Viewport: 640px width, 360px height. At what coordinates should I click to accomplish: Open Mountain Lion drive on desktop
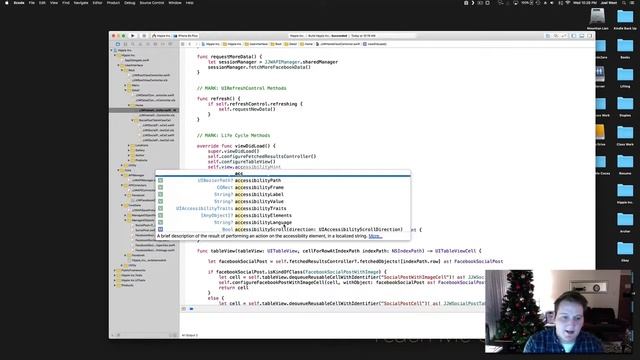point(598,19)
